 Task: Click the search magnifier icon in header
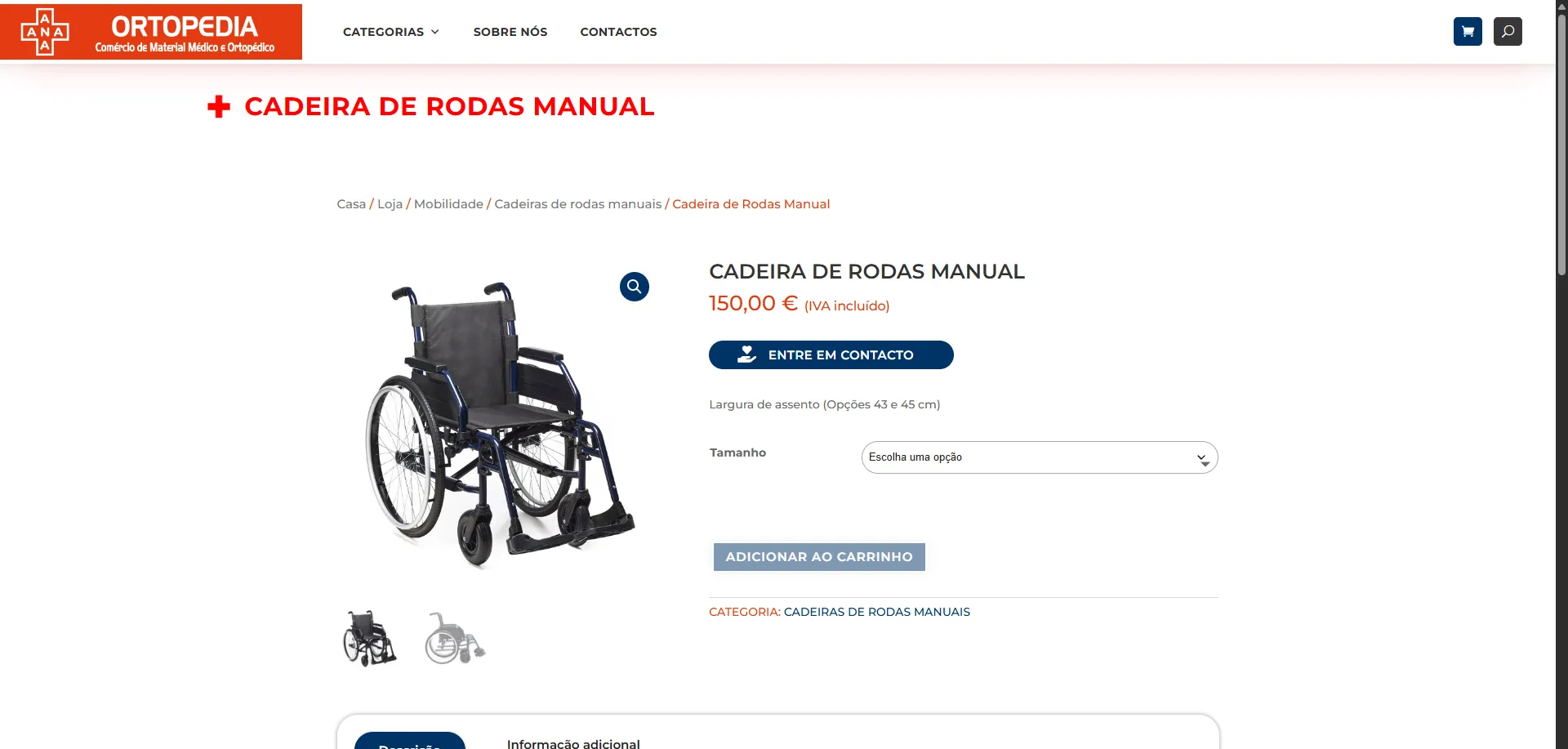point(1508,32)
